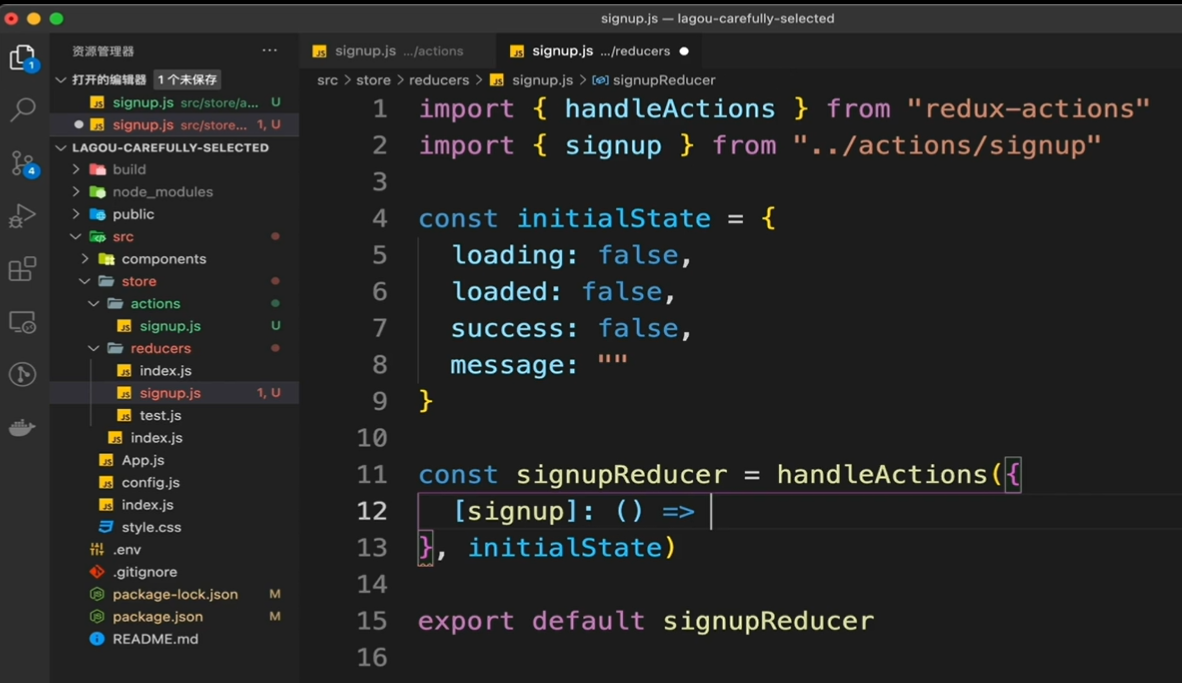Click the 'signup.js' breadcrumb segment
This screenshot has width=1182, height=683.
tap(542, 80)
